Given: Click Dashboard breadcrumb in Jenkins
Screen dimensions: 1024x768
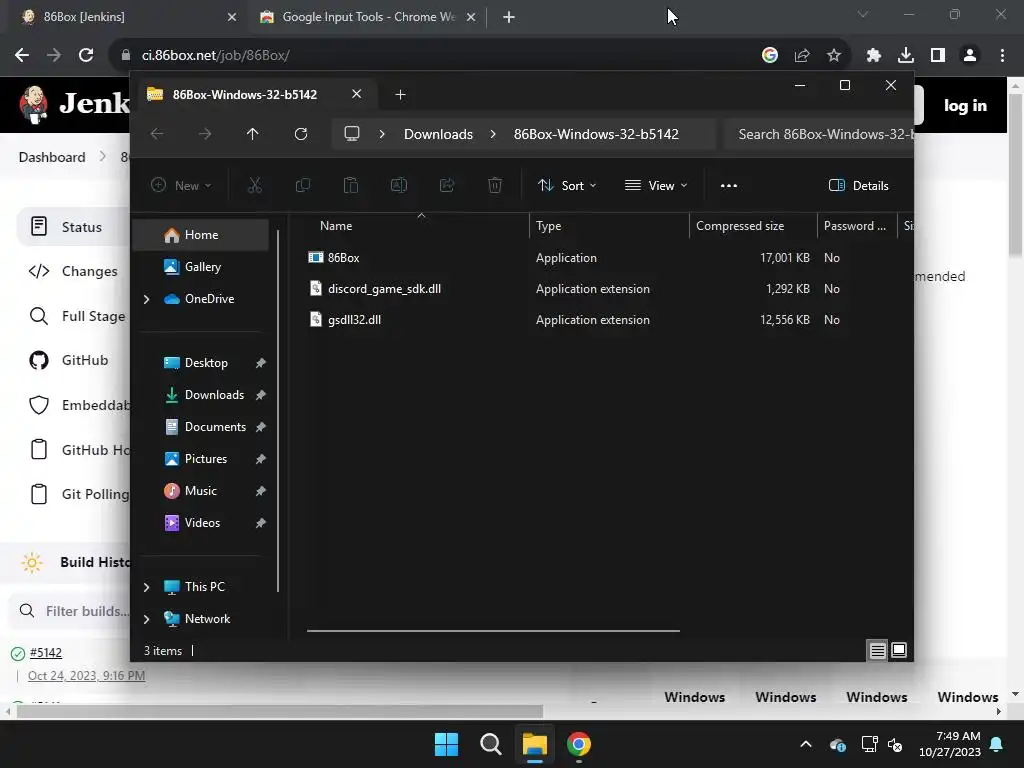Looking at the screenshot, I should coord(52,157).
